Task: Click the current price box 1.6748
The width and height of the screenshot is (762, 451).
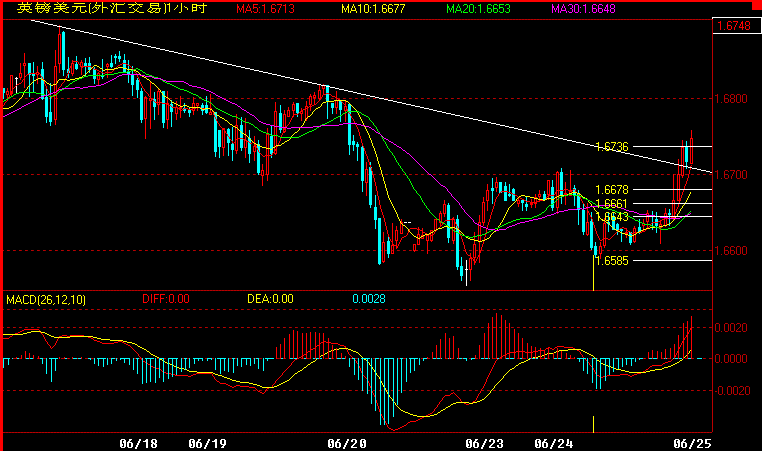Action: 736,26
